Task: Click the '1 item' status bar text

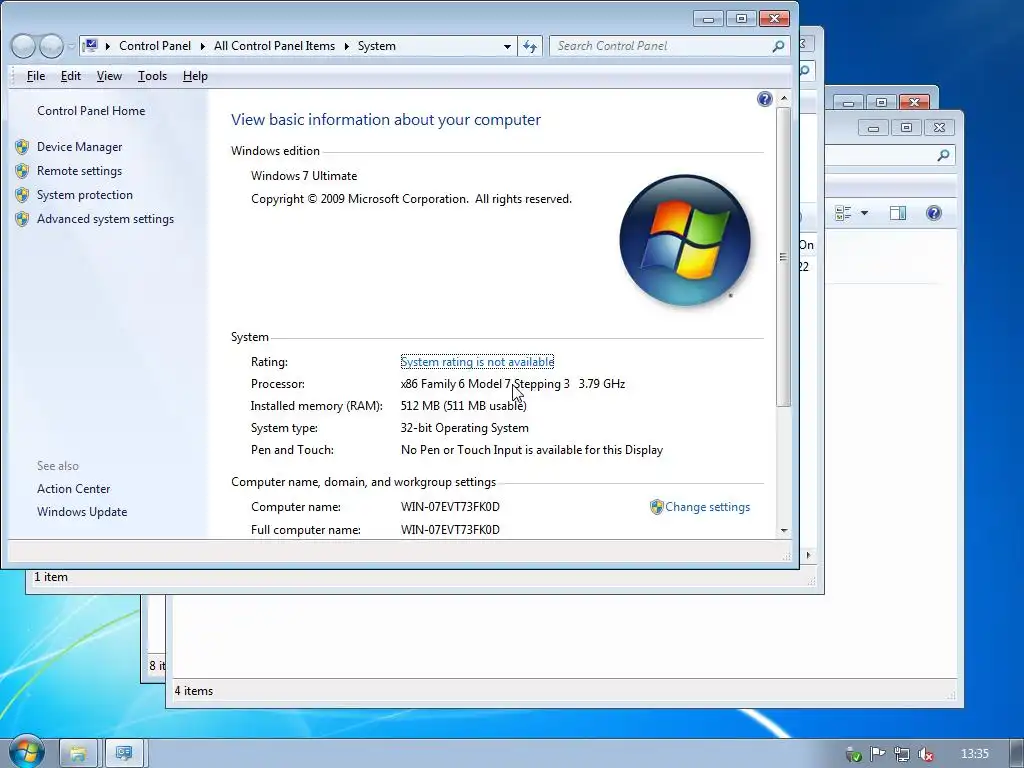Action: [51, 577]
